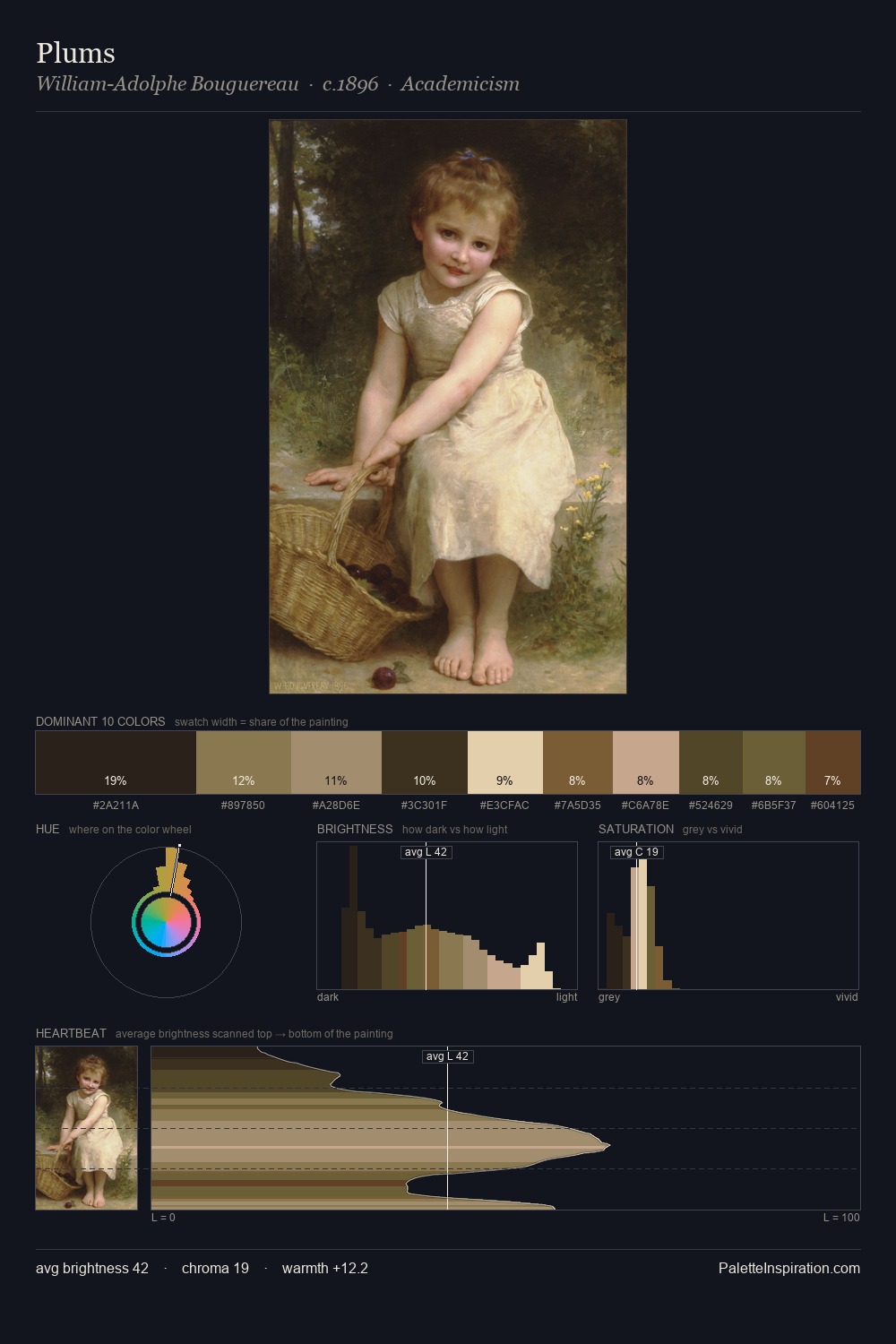
Task: Click the 'HUE' section heading
Action: coord(47,829)
